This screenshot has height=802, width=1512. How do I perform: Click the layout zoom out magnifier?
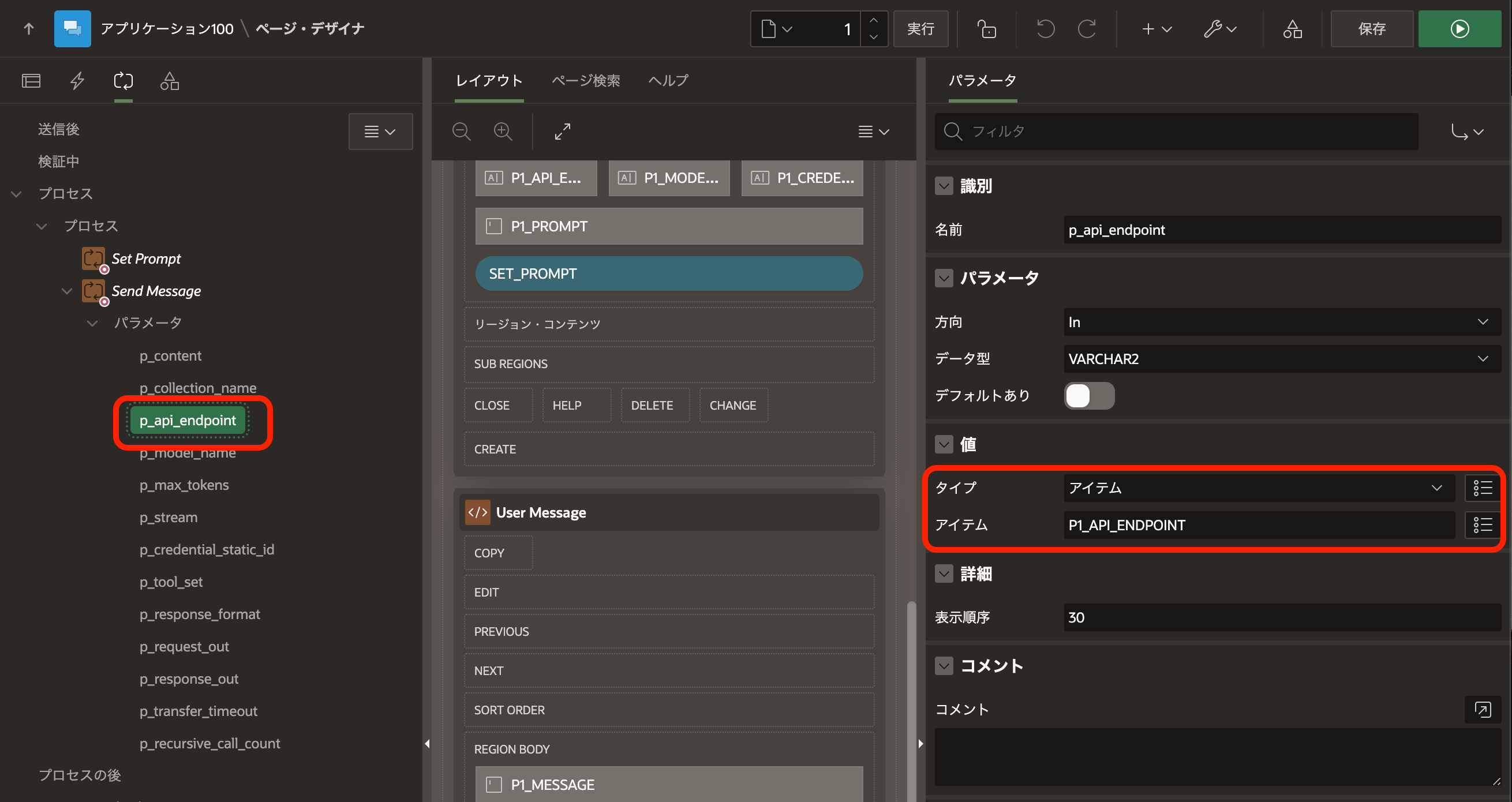[461, 131]
